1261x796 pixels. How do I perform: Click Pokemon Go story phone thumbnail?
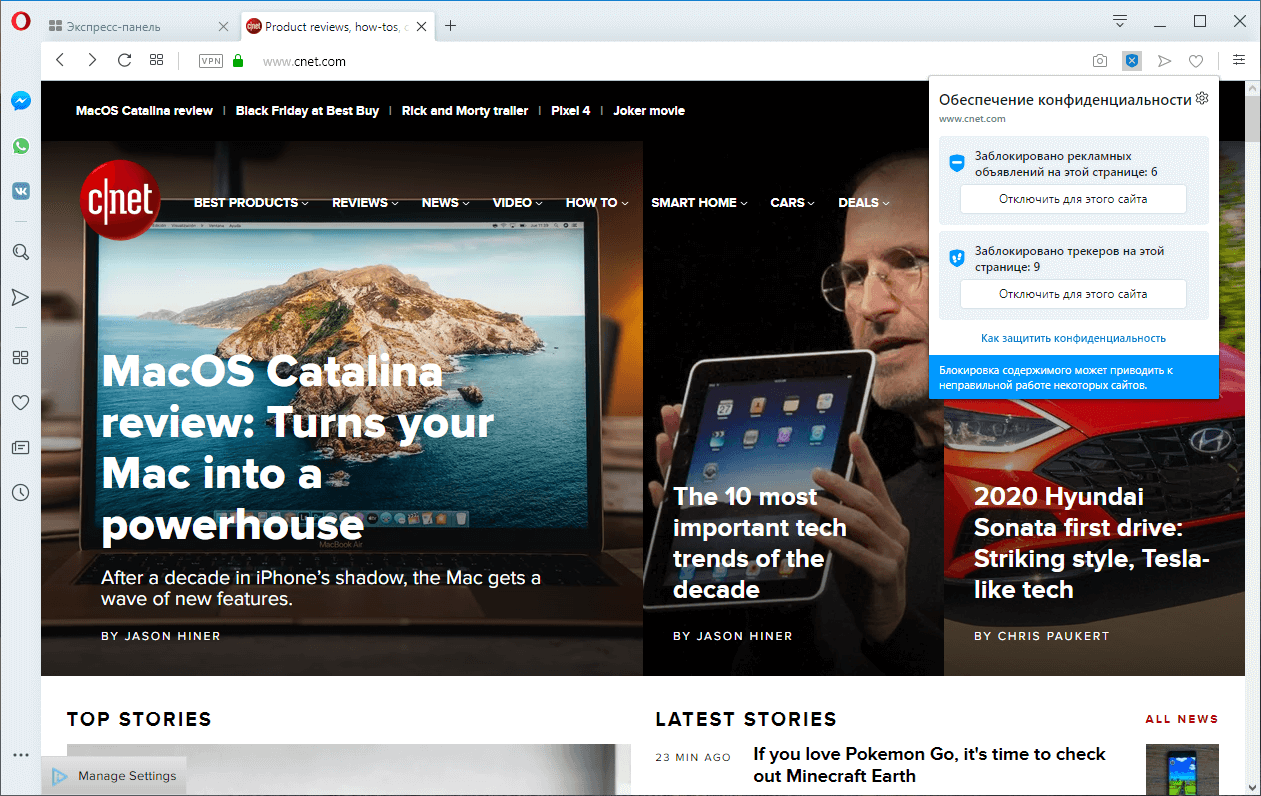[1182, 770]
